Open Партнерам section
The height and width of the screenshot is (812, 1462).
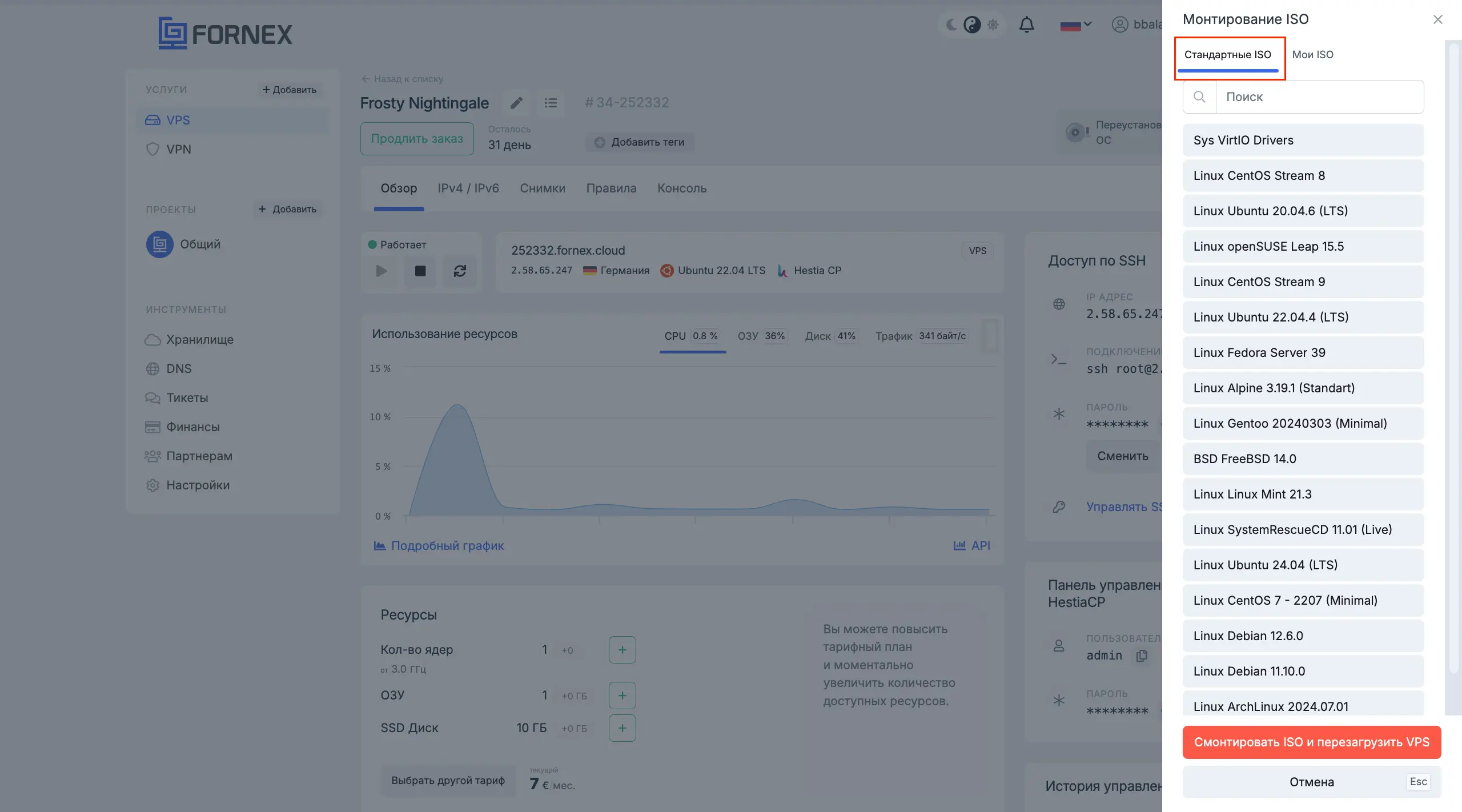click(x=188, y=456)
